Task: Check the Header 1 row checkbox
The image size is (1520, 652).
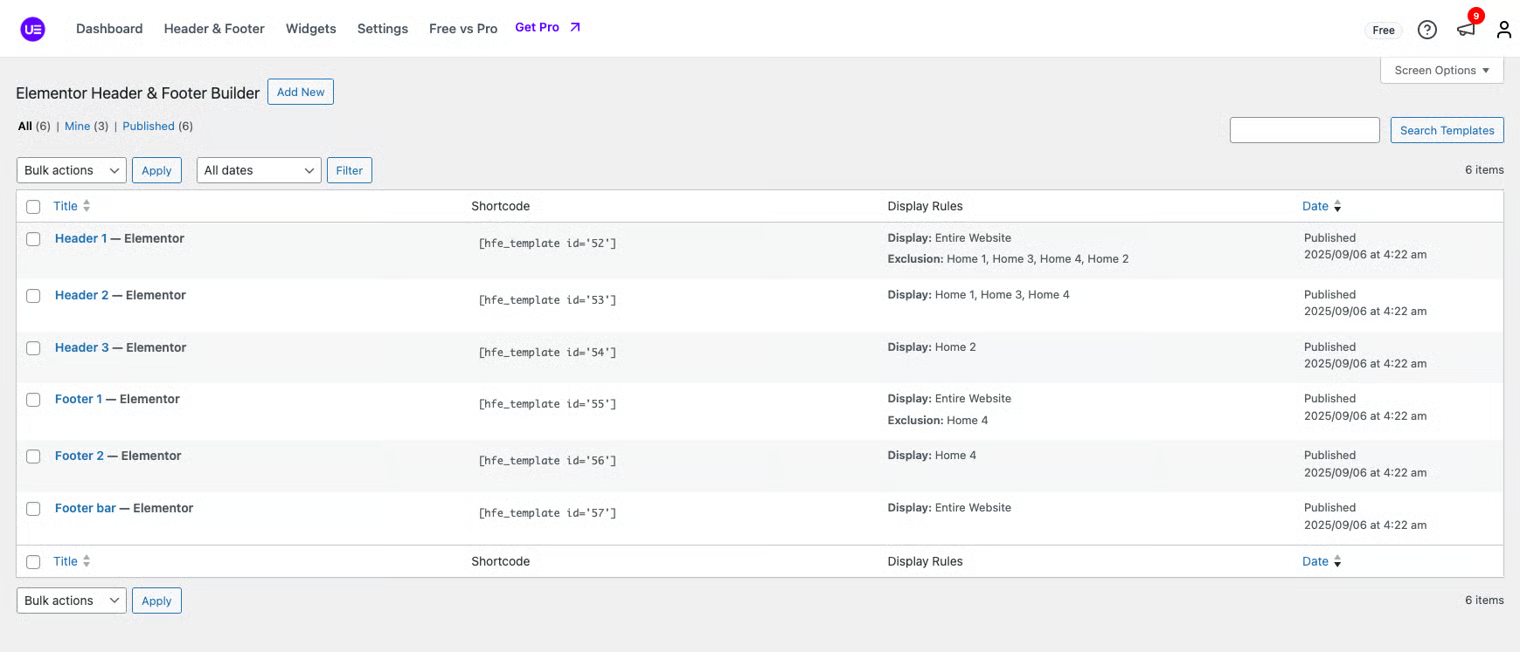Action: pyautogui.click(x=33, y=239)
